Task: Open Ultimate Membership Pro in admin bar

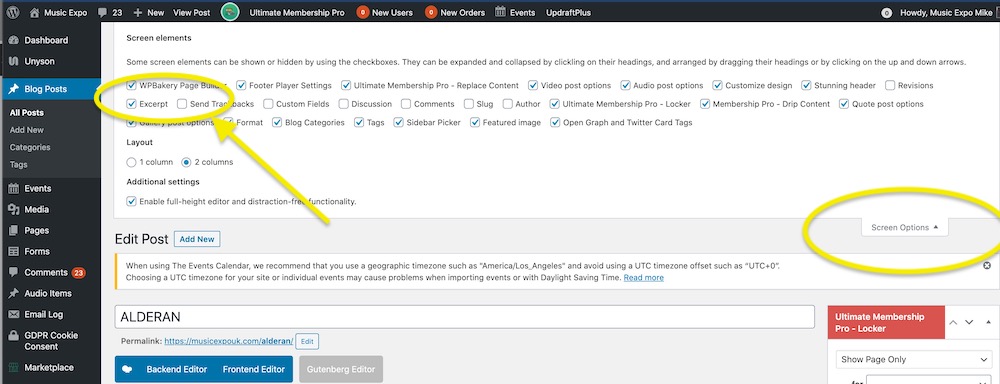Action: pos(297,12)
